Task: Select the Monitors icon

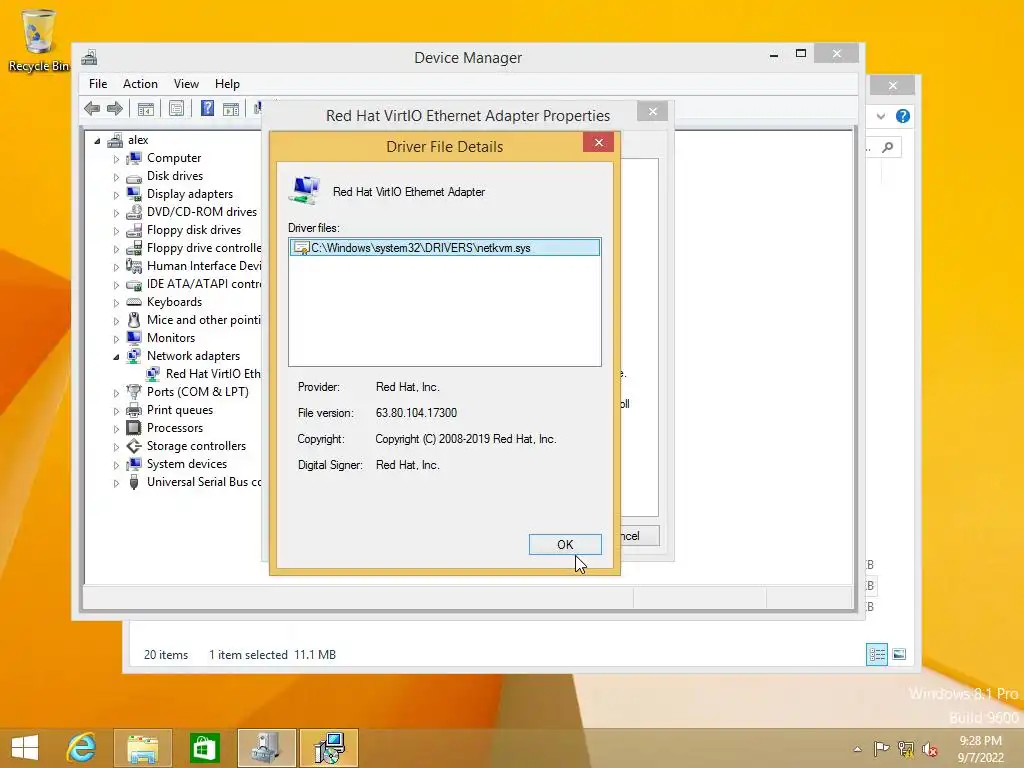Action: (x=134, y=338)
